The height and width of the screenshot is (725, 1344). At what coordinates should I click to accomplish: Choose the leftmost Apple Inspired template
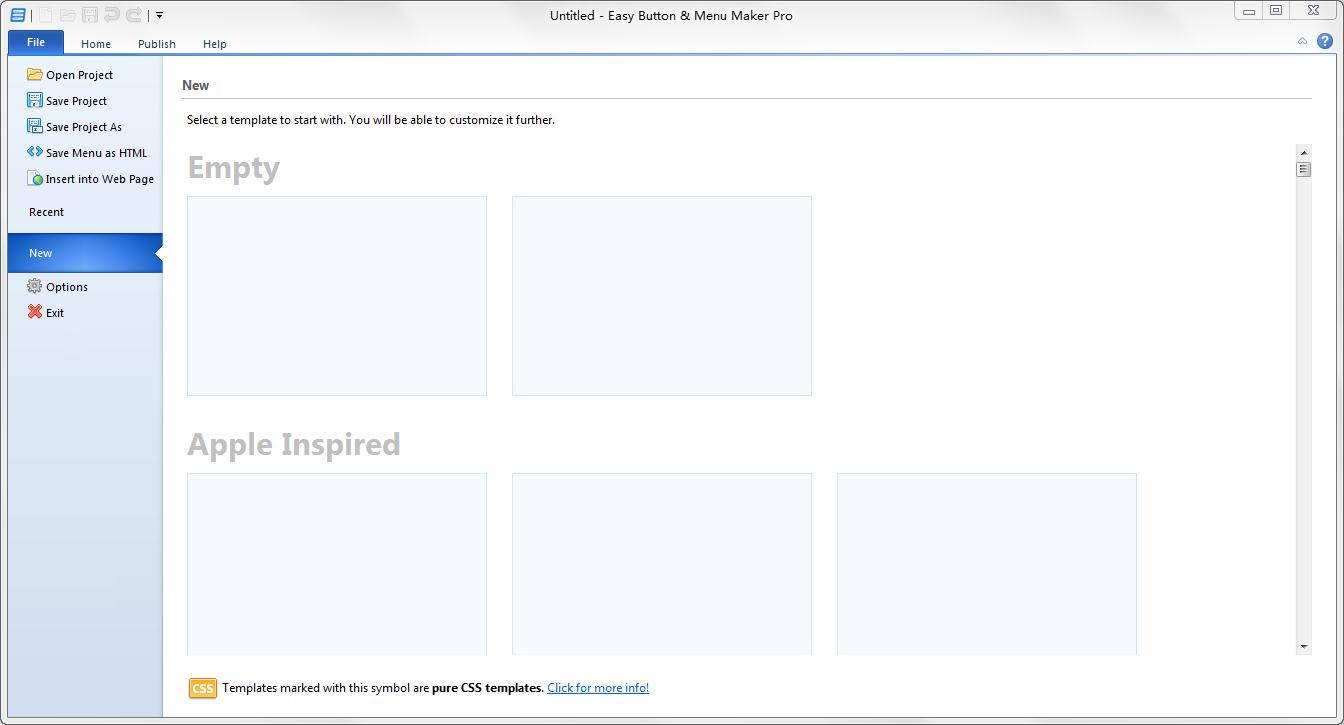tap(337, 564)
